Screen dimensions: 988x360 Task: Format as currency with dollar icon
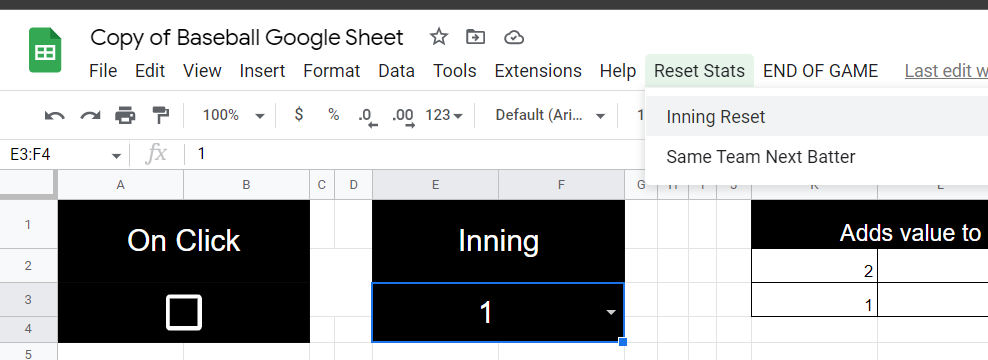point(299,115)
